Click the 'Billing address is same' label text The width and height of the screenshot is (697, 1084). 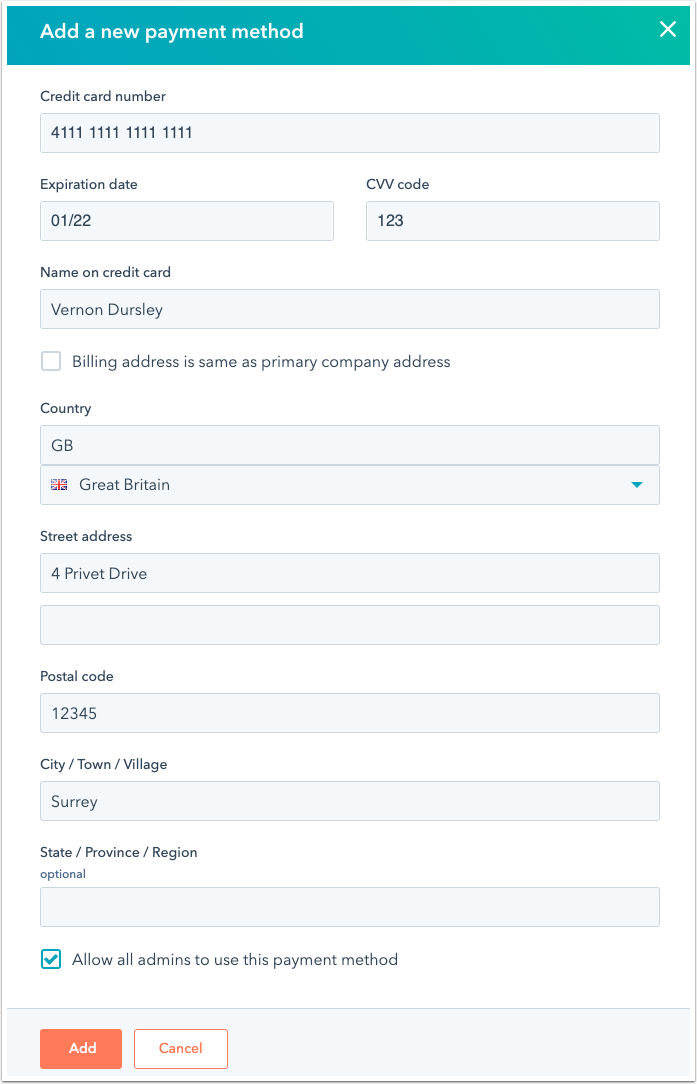pyautogui.click(x=261, y=362)
